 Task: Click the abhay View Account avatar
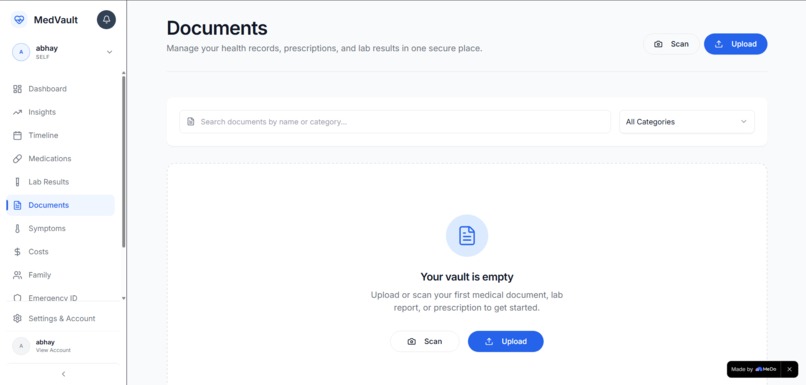tap(21, 346)
